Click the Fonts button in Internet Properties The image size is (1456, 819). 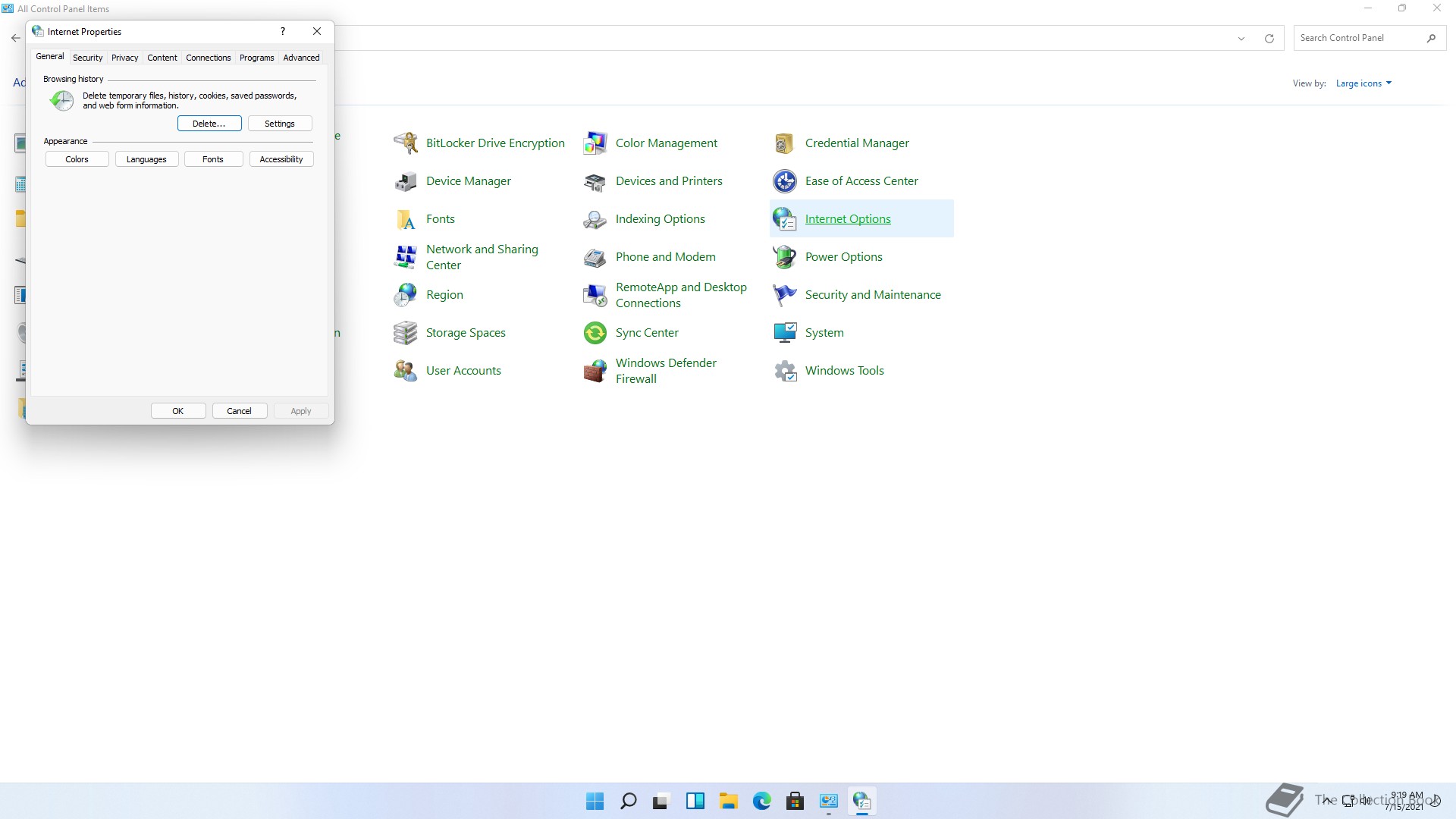[213, 159]
